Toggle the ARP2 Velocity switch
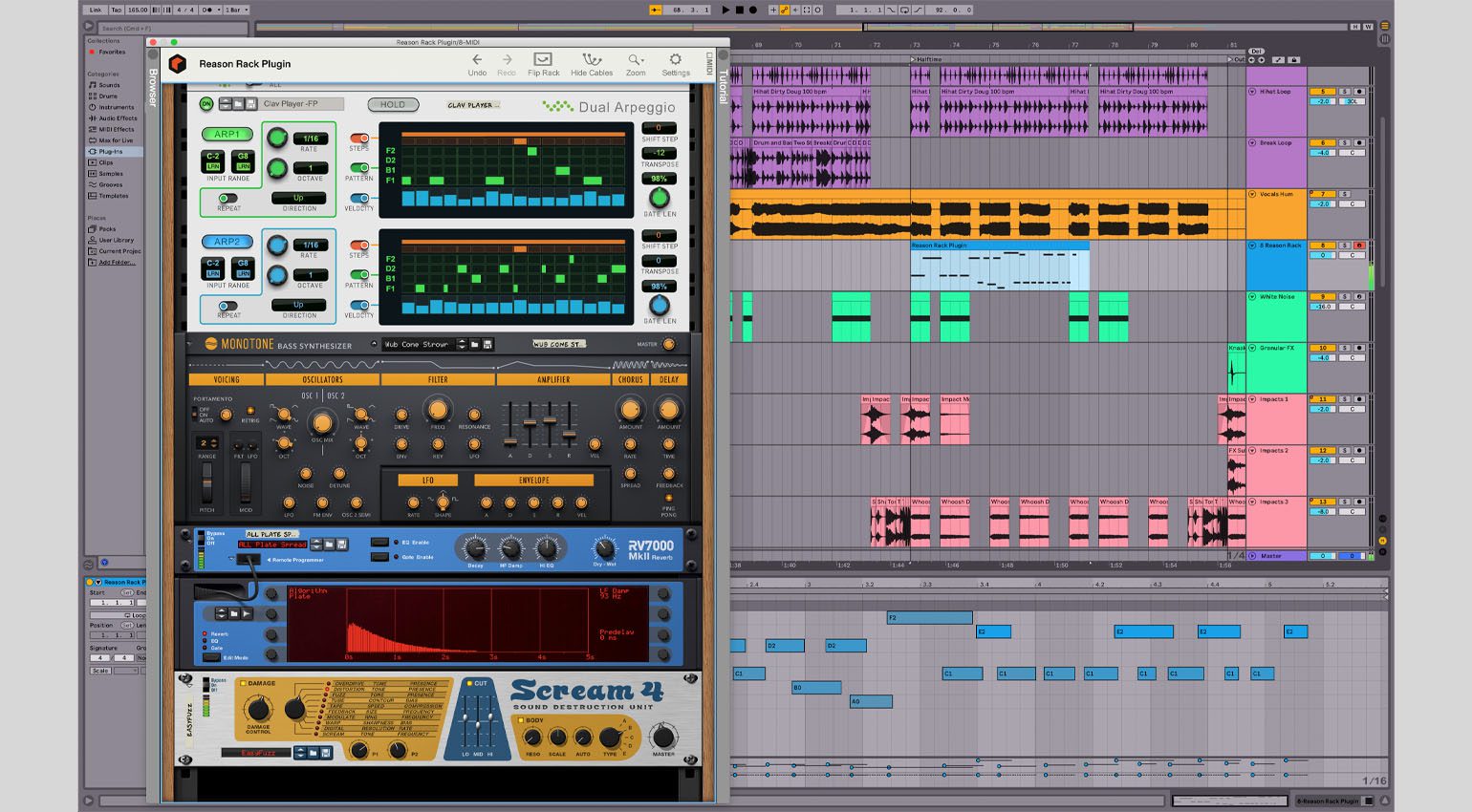 [x=359, y=306]
